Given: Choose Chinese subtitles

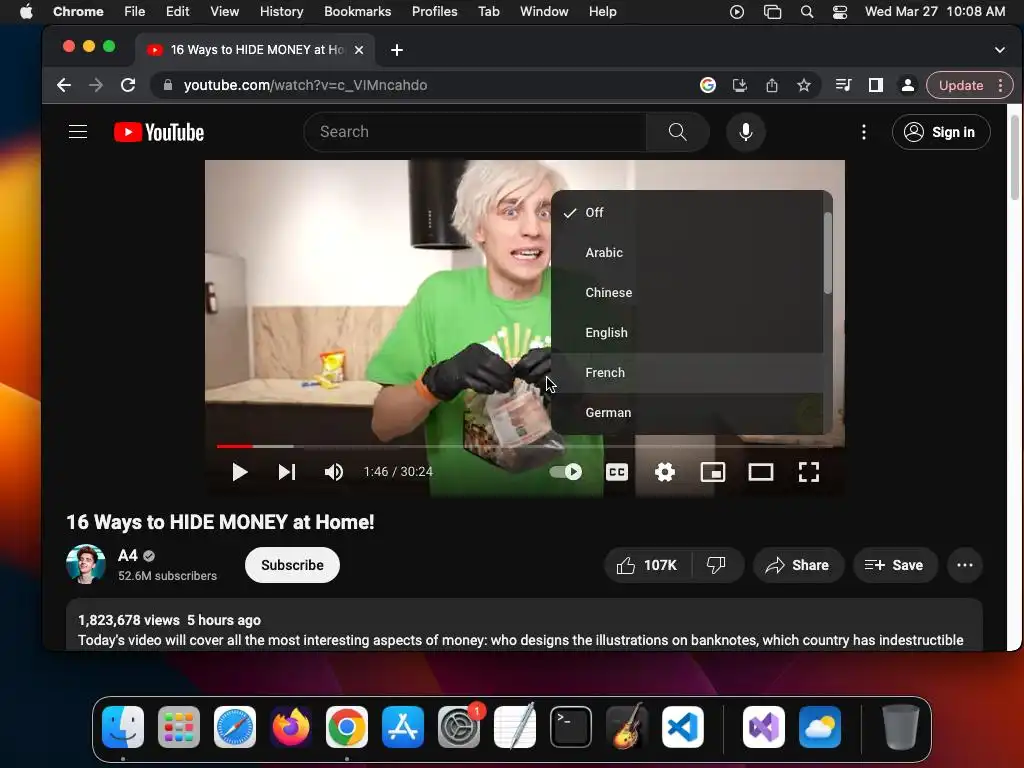Looking at the screenshot, I should click(x=687, y=293).
